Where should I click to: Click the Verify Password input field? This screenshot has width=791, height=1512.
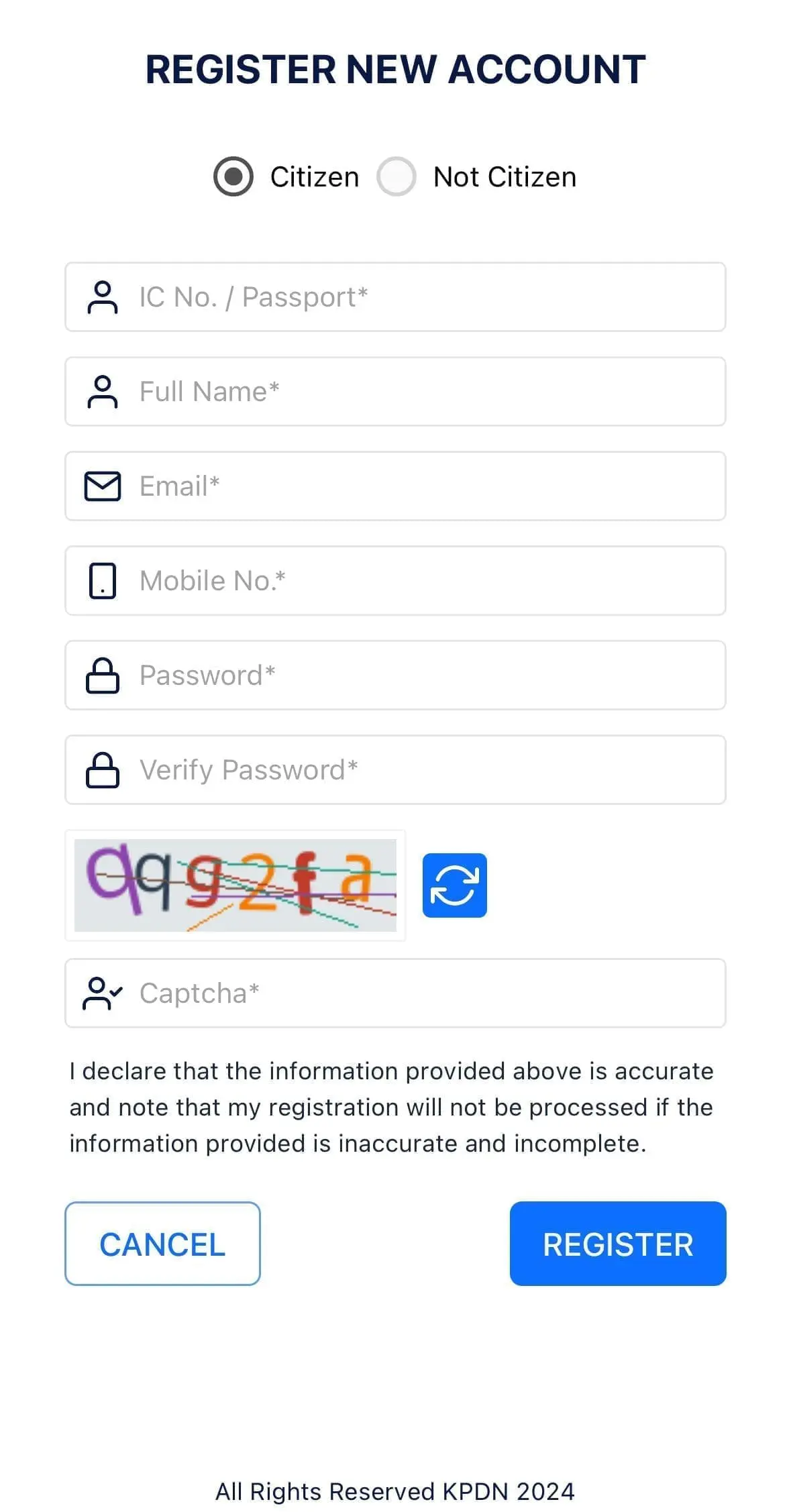396,770
